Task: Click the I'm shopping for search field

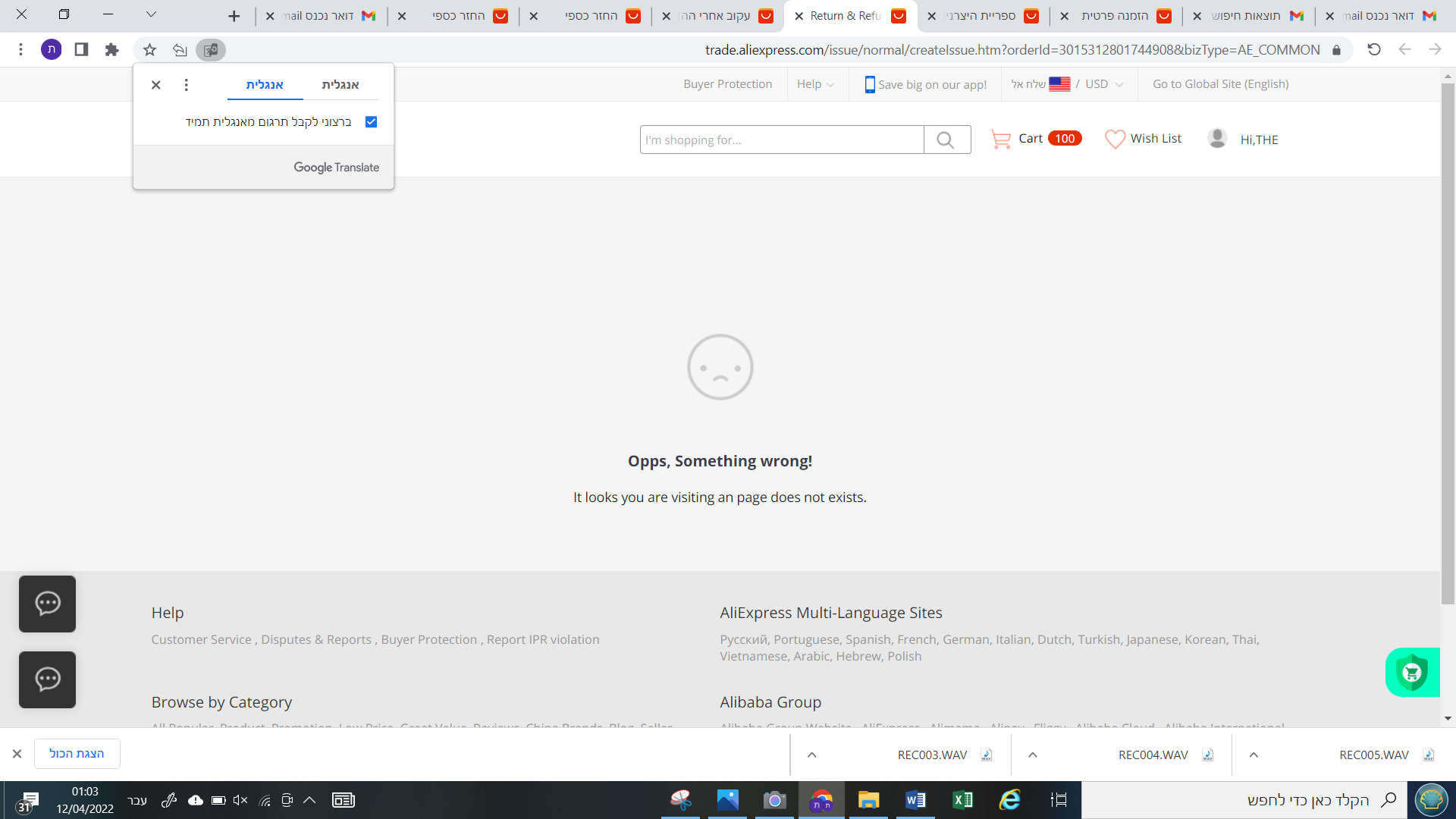Action: pyautogui.click(x=781, y=140)
